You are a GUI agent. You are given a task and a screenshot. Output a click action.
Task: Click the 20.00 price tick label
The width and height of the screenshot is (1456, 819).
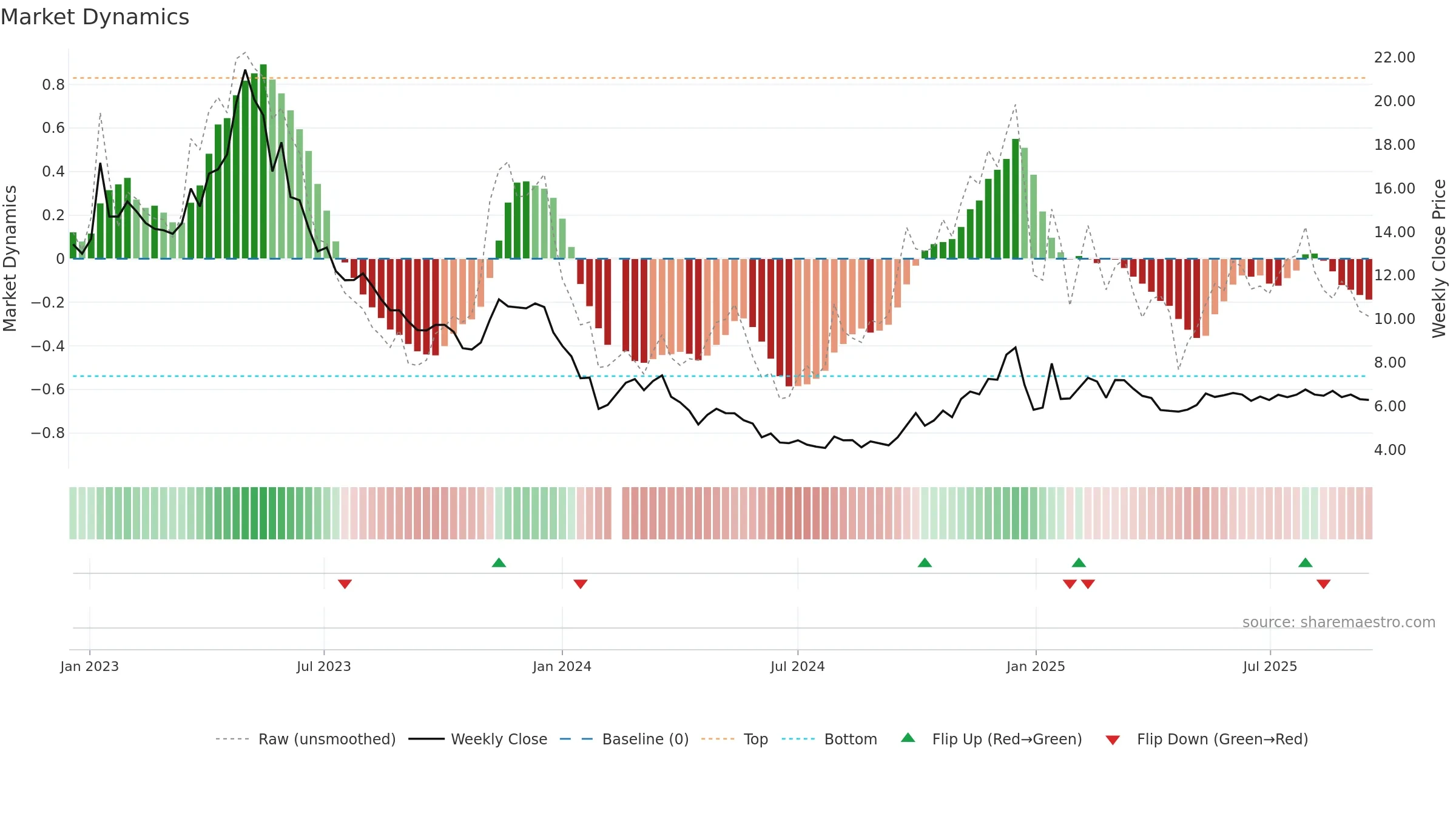[x=1395, y=101]
